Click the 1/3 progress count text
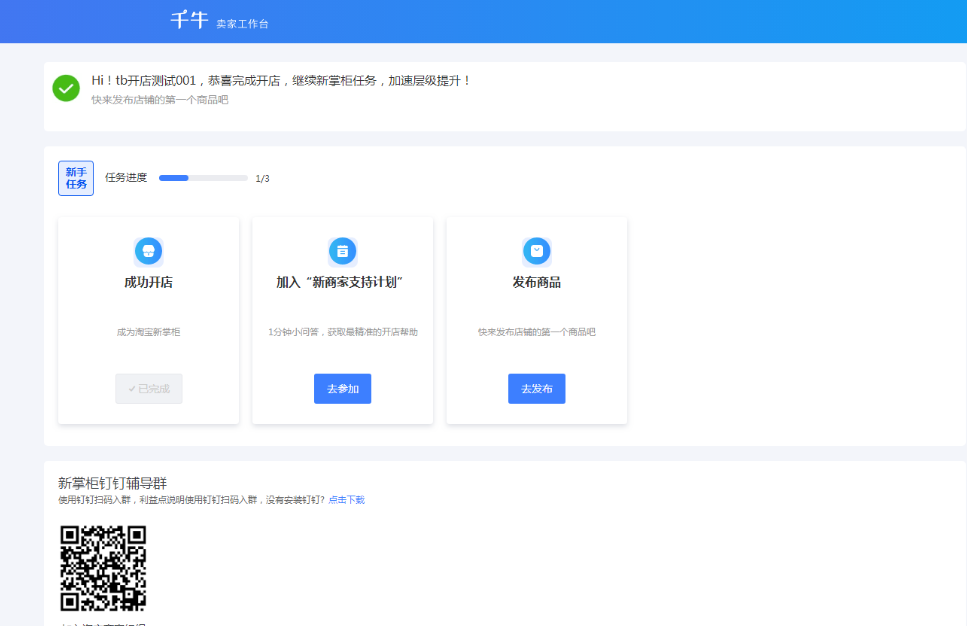 [262, 179]
